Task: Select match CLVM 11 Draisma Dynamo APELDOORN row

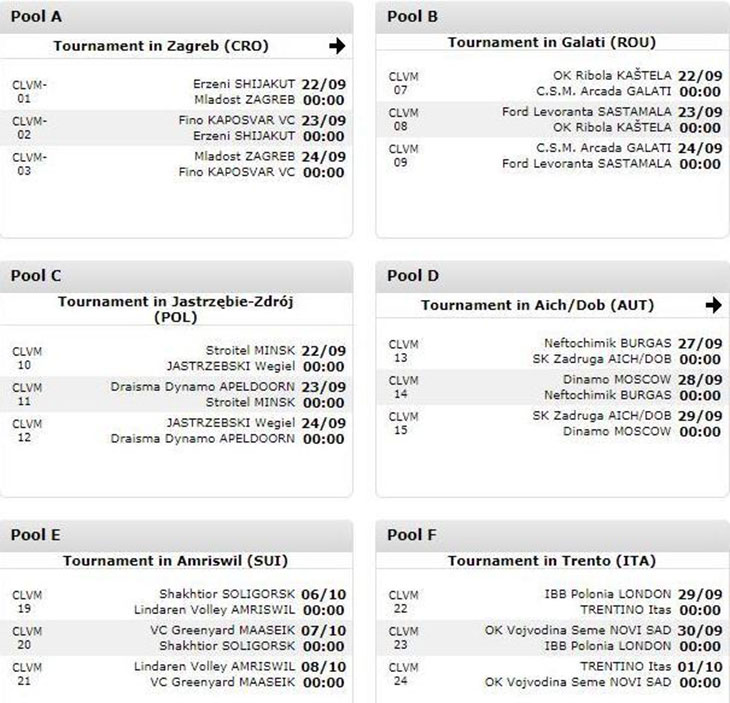Action: [176, 395]
